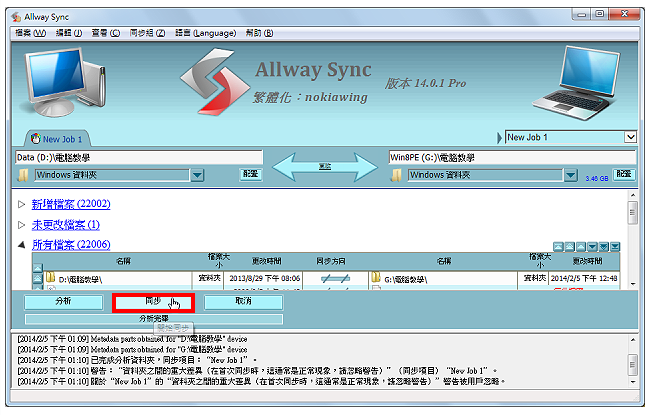Click the 同步 synchronize button

pyautogui.click(x=153, y=302)
